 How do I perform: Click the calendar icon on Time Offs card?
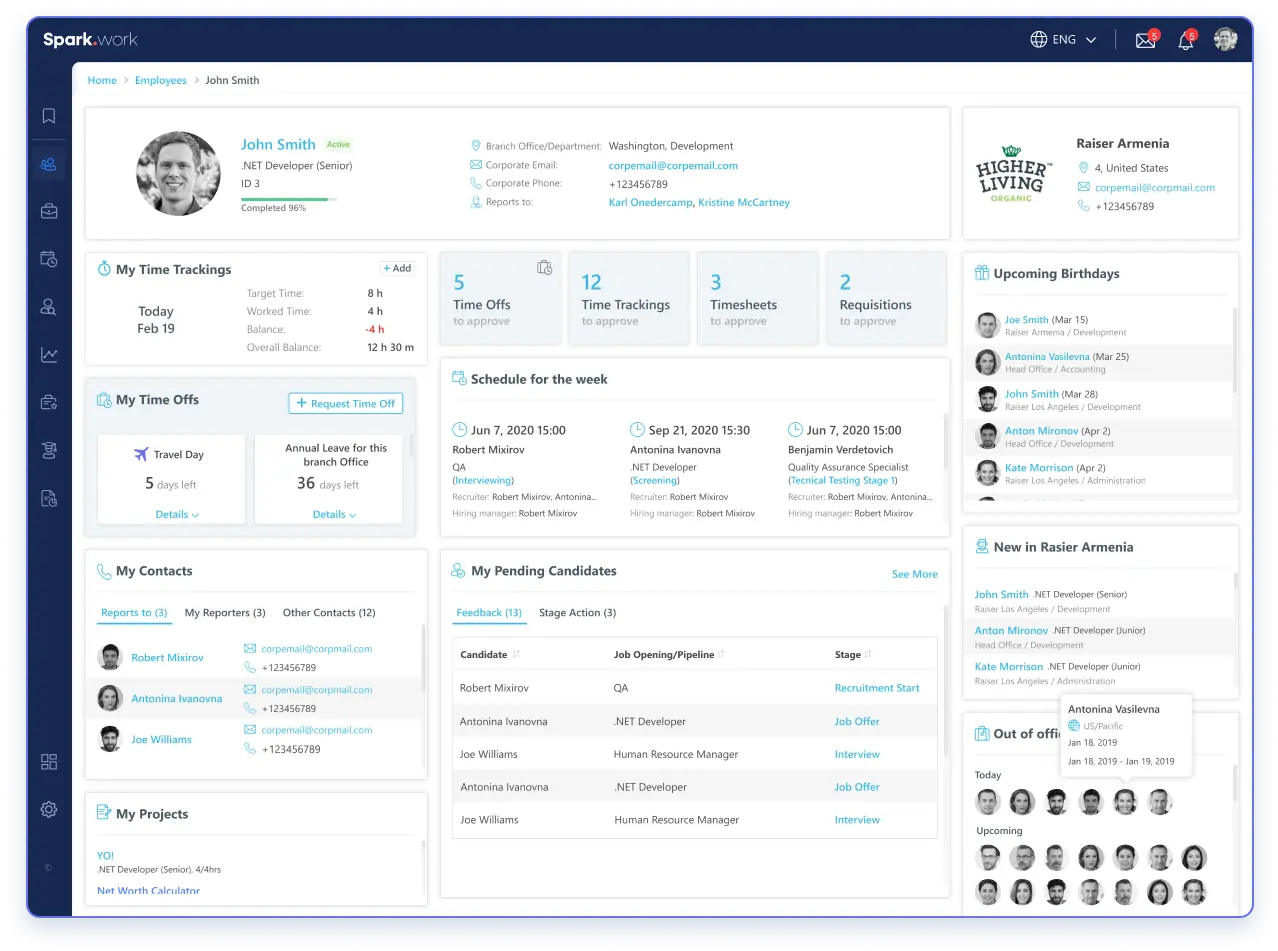544,267
